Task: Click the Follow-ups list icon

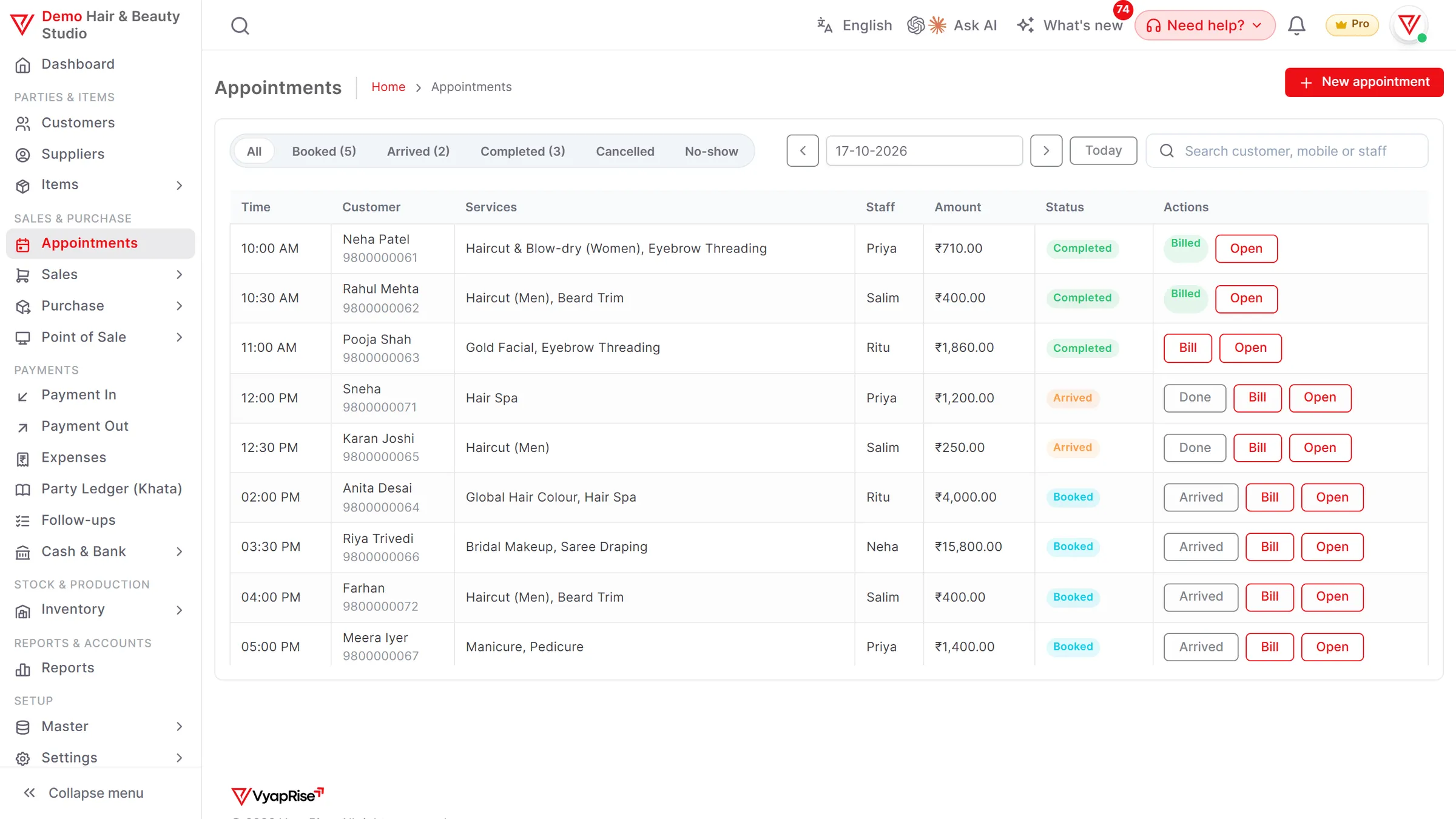Action: (x=22, y=521)
